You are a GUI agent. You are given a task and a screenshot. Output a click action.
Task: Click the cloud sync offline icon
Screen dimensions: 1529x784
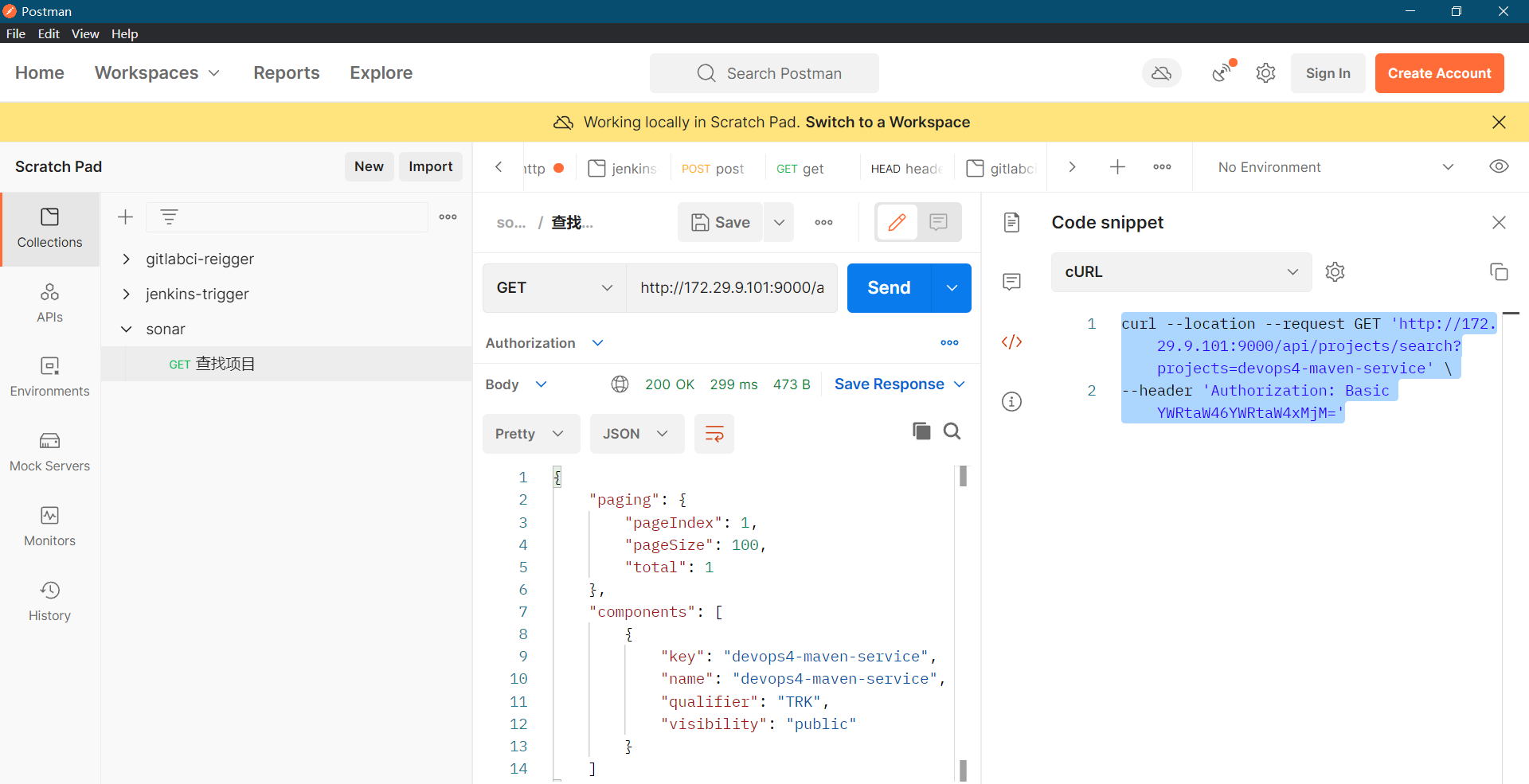[1162, 73]
